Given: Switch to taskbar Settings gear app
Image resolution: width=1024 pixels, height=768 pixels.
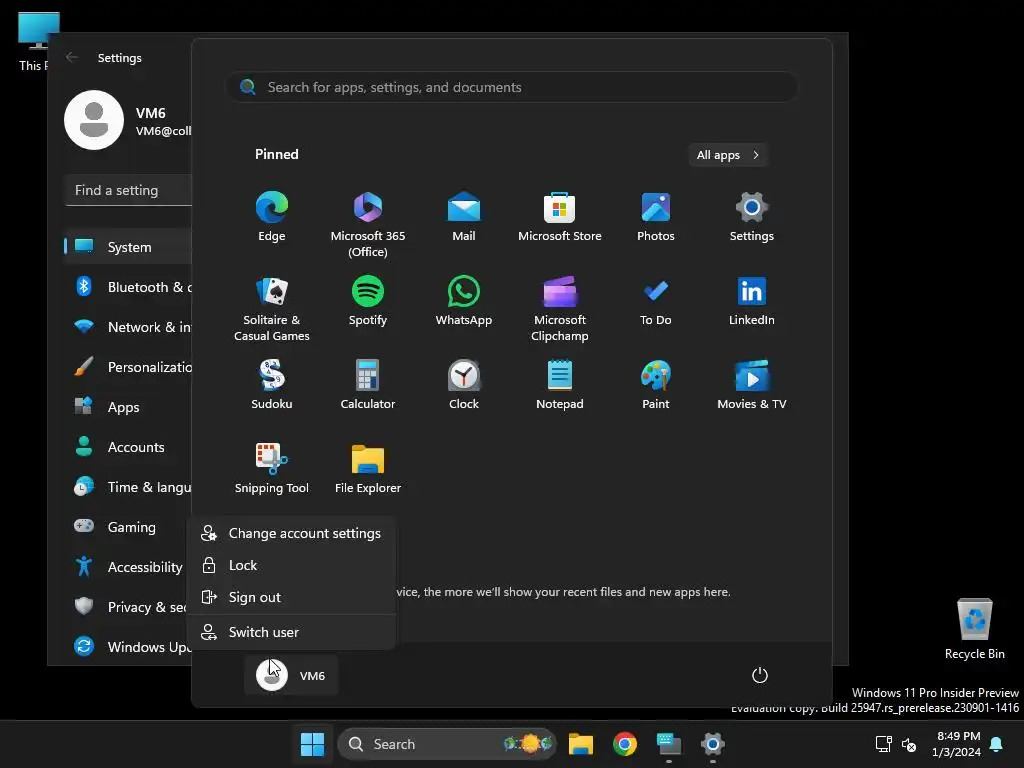Looking at the screenshot, I should [x=712, y=744].
